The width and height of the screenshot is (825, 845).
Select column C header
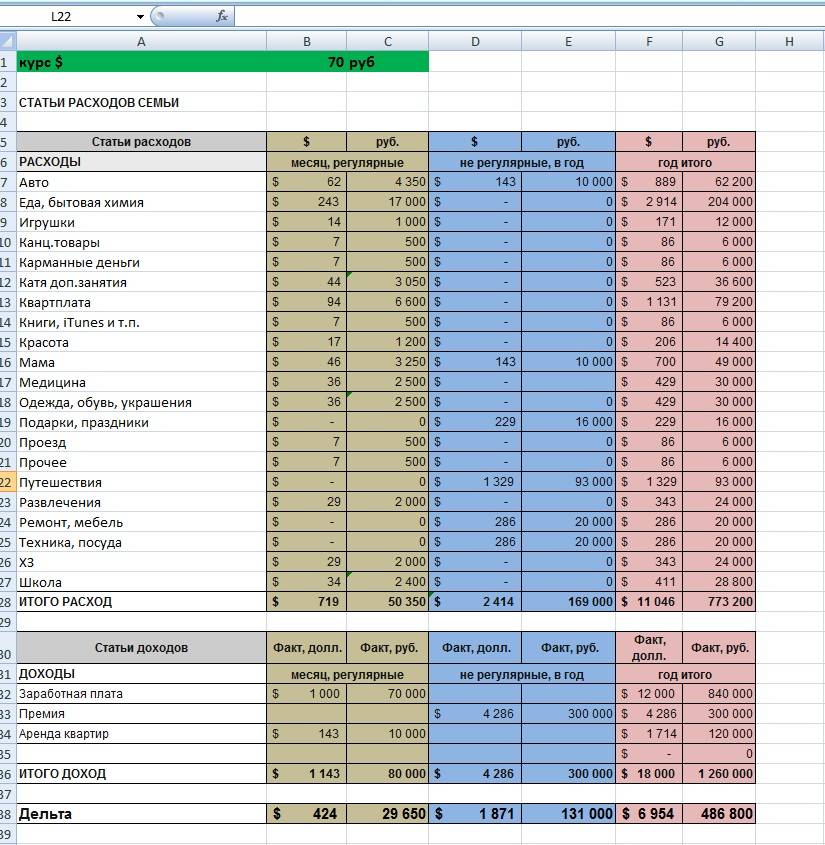click(x=387, y=41)
